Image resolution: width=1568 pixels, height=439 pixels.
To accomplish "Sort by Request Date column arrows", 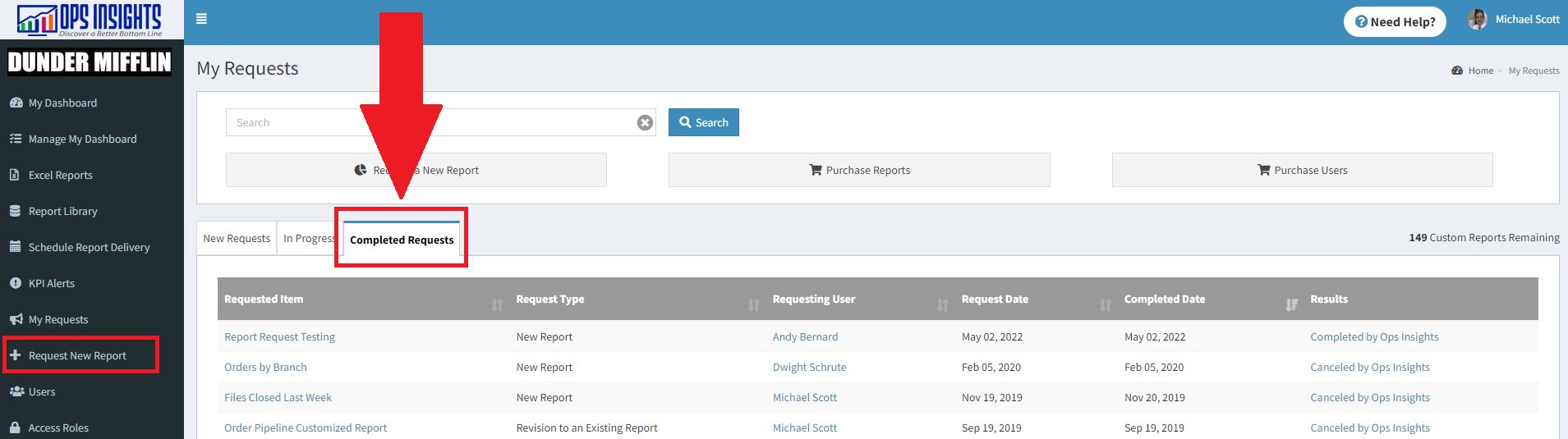I will pos(1106,305).
